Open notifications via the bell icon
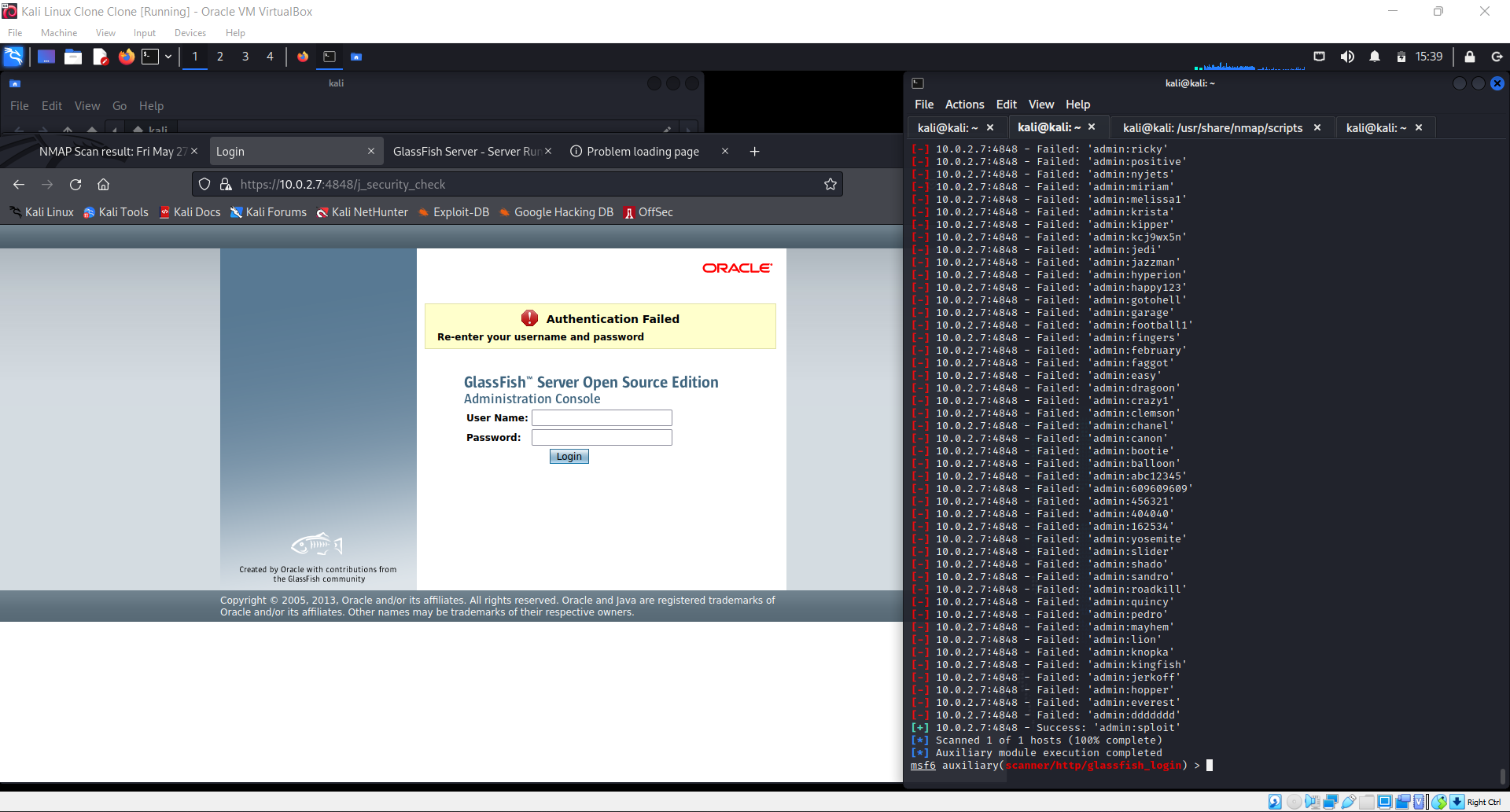Screen dimensions: 1510x812 point(1375,56)
